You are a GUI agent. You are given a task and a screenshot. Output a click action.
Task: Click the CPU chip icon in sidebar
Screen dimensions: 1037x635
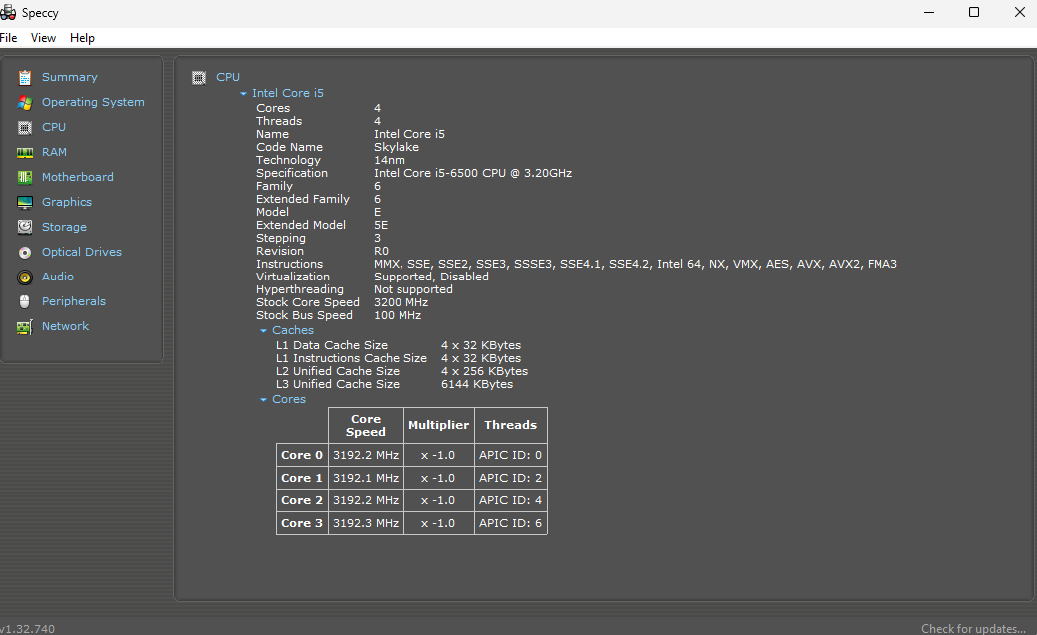point(24,128)
